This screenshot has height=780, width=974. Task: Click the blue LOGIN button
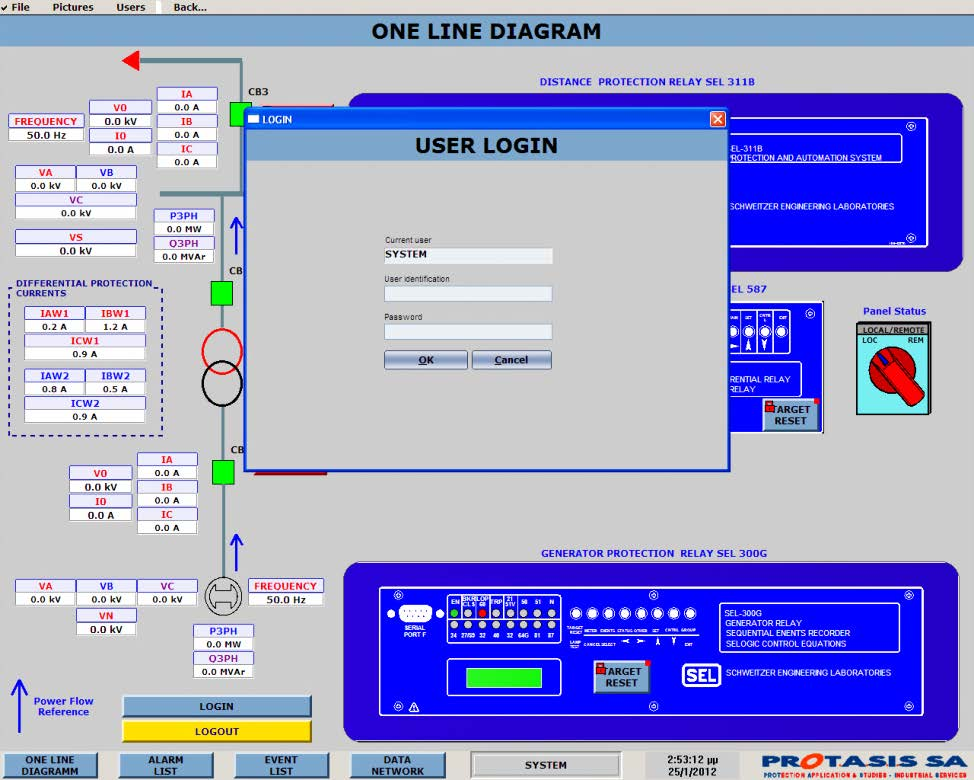[x=217, y=706]
